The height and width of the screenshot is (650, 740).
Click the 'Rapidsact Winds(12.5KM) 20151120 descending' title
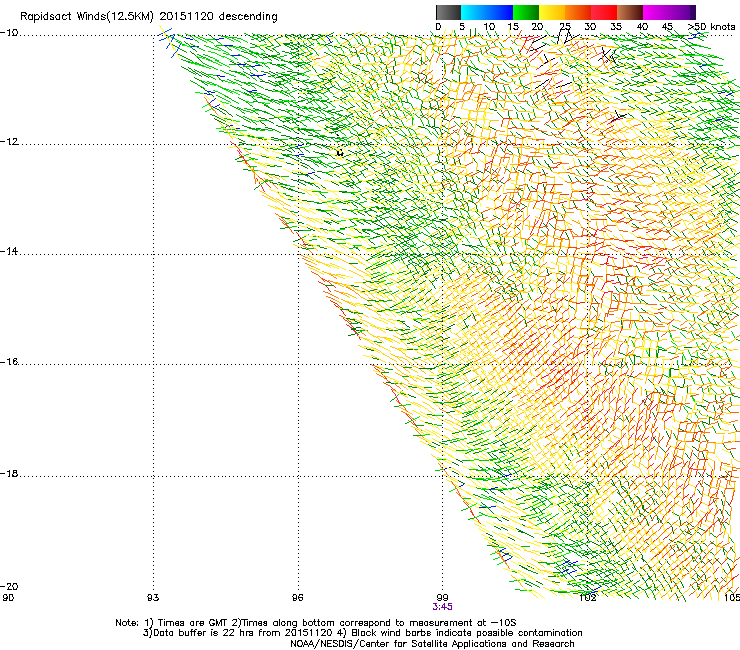[x=149, y=16]
